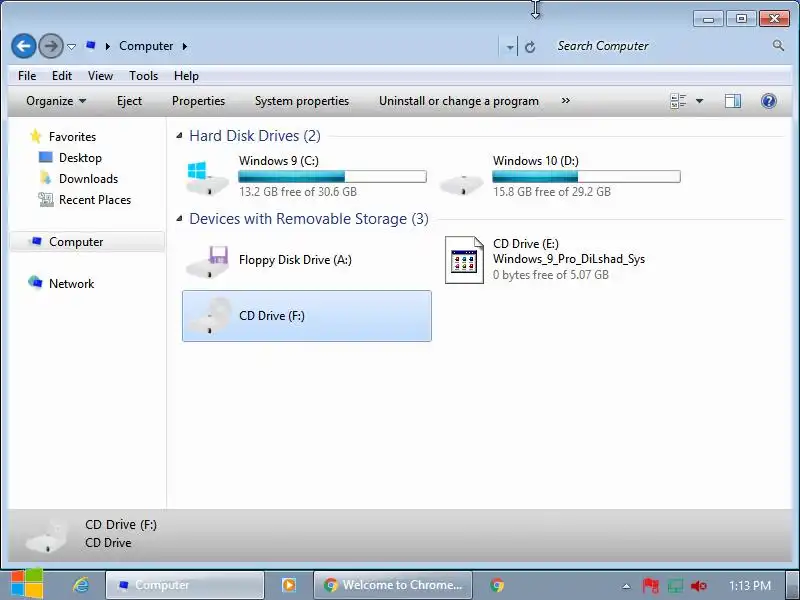This screenshot has height=600, width=800.
Task: Click the Computer icon in address bar
Action: 91,46
